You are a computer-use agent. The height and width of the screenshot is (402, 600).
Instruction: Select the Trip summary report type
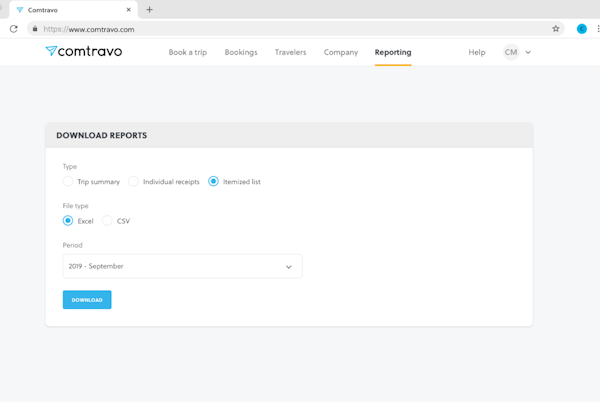68,182
